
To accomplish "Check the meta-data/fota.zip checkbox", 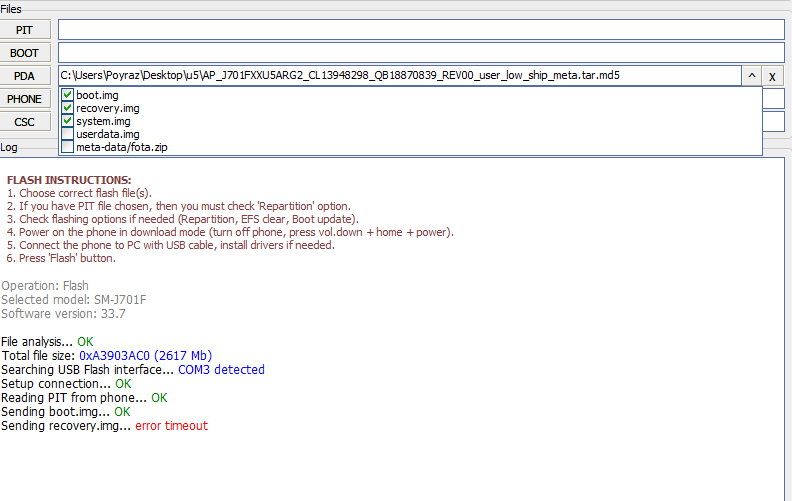I will [67, 147].
